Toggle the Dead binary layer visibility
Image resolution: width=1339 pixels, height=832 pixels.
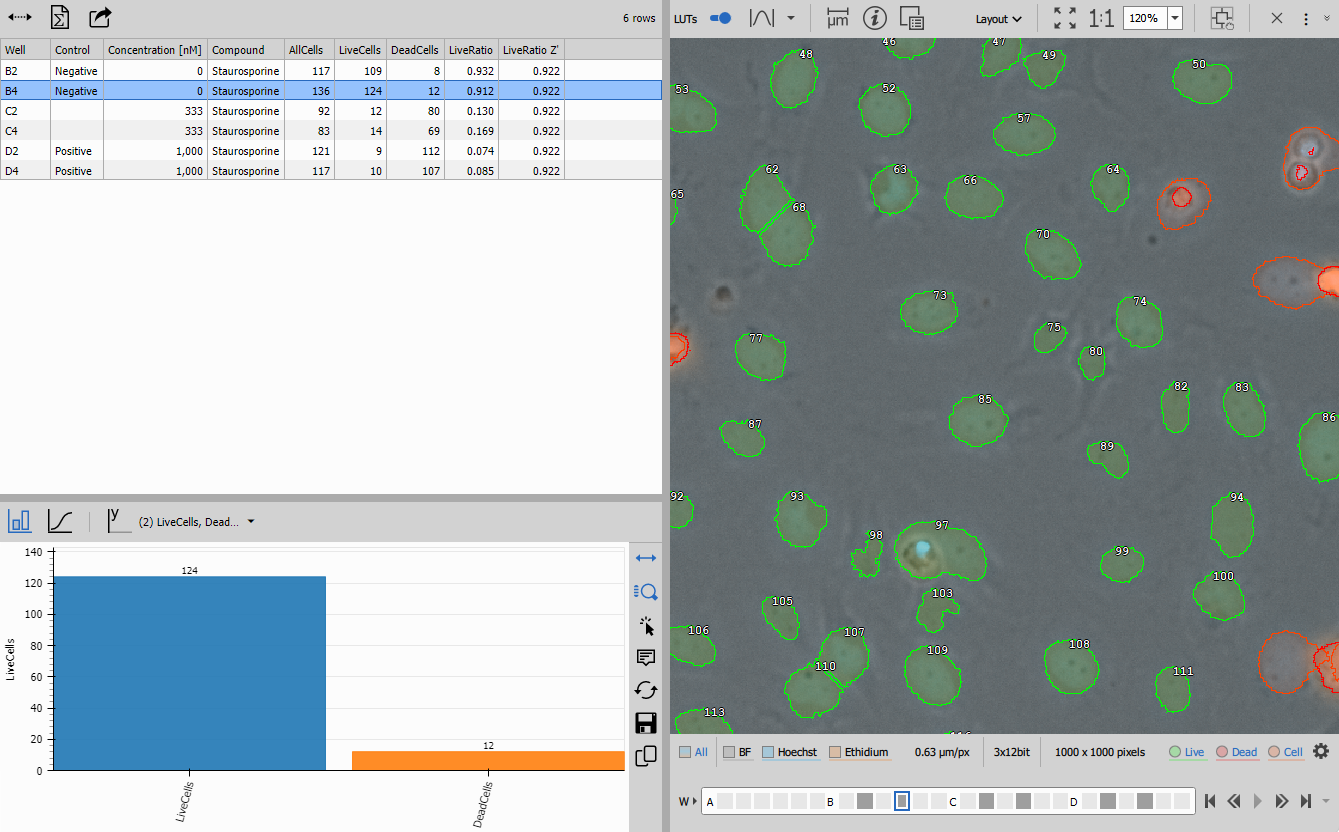pyautogui.click(x=1222, y=752)
